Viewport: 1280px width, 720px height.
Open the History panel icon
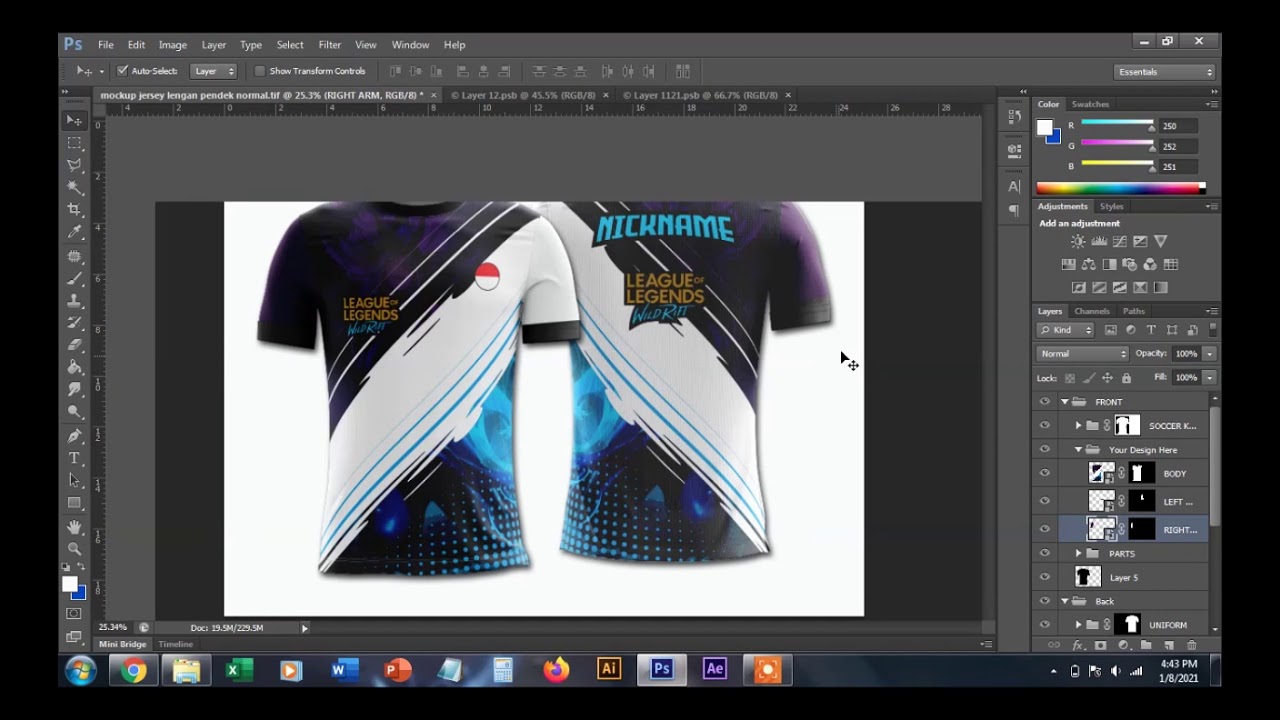point(1014,117)
